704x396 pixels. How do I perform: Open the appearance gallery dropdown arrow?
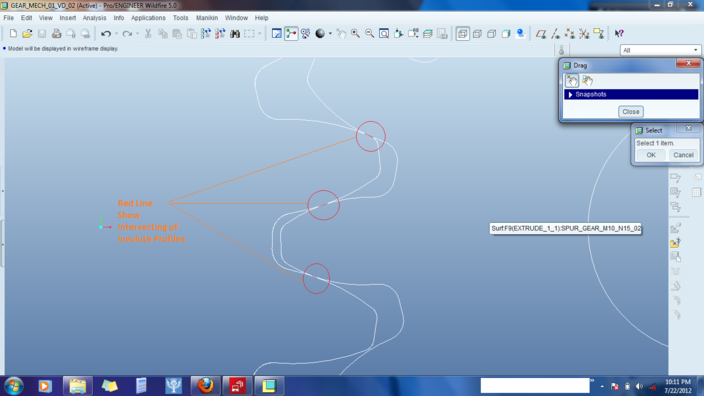pyautogui.click(x=330, y=34)
